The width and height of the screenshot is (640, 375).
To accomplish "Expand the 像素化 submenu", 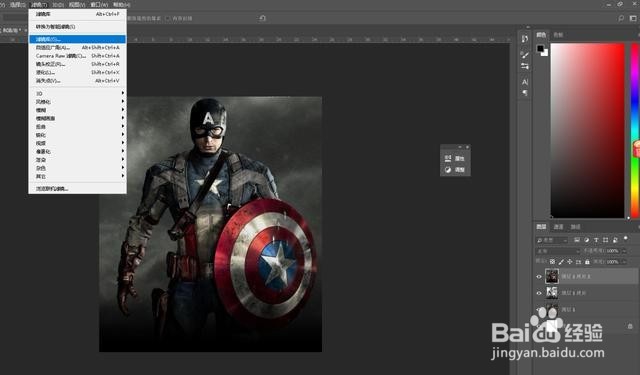I will pos(78,151).
